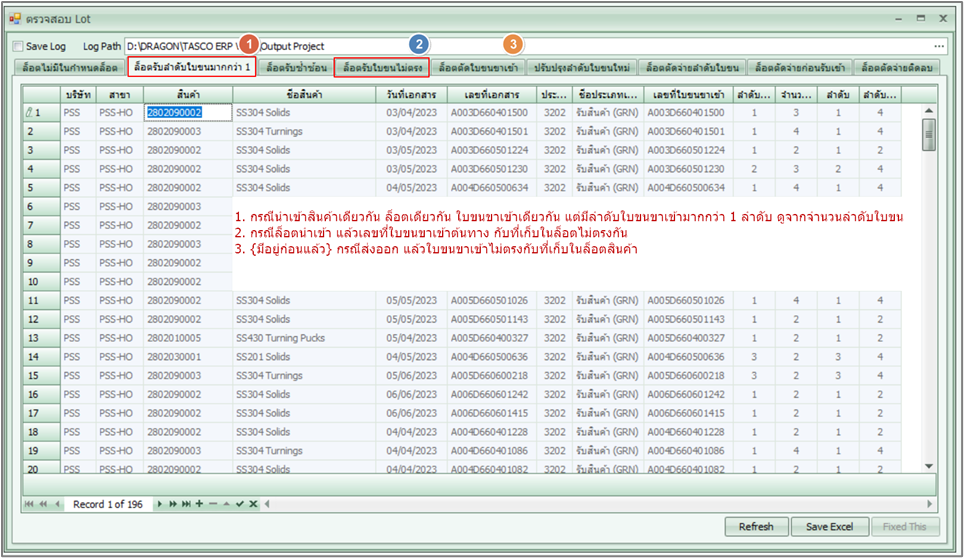Open Log Path browse ellipsis button
The width and height of the screenshot is (964, 558).
pos(939,46)
